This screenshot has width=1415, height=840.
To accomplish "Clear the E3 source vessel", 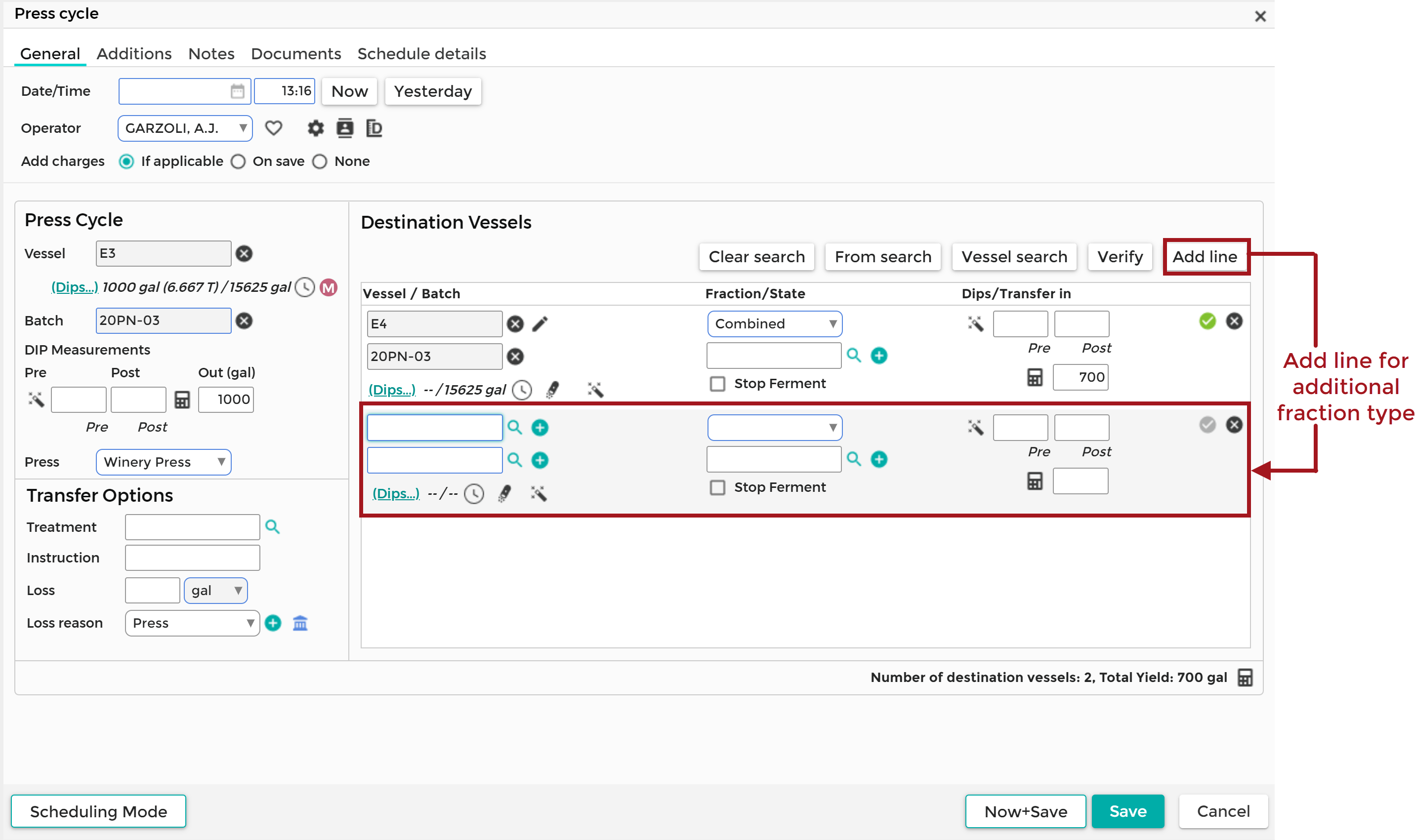I will point(244,254).
